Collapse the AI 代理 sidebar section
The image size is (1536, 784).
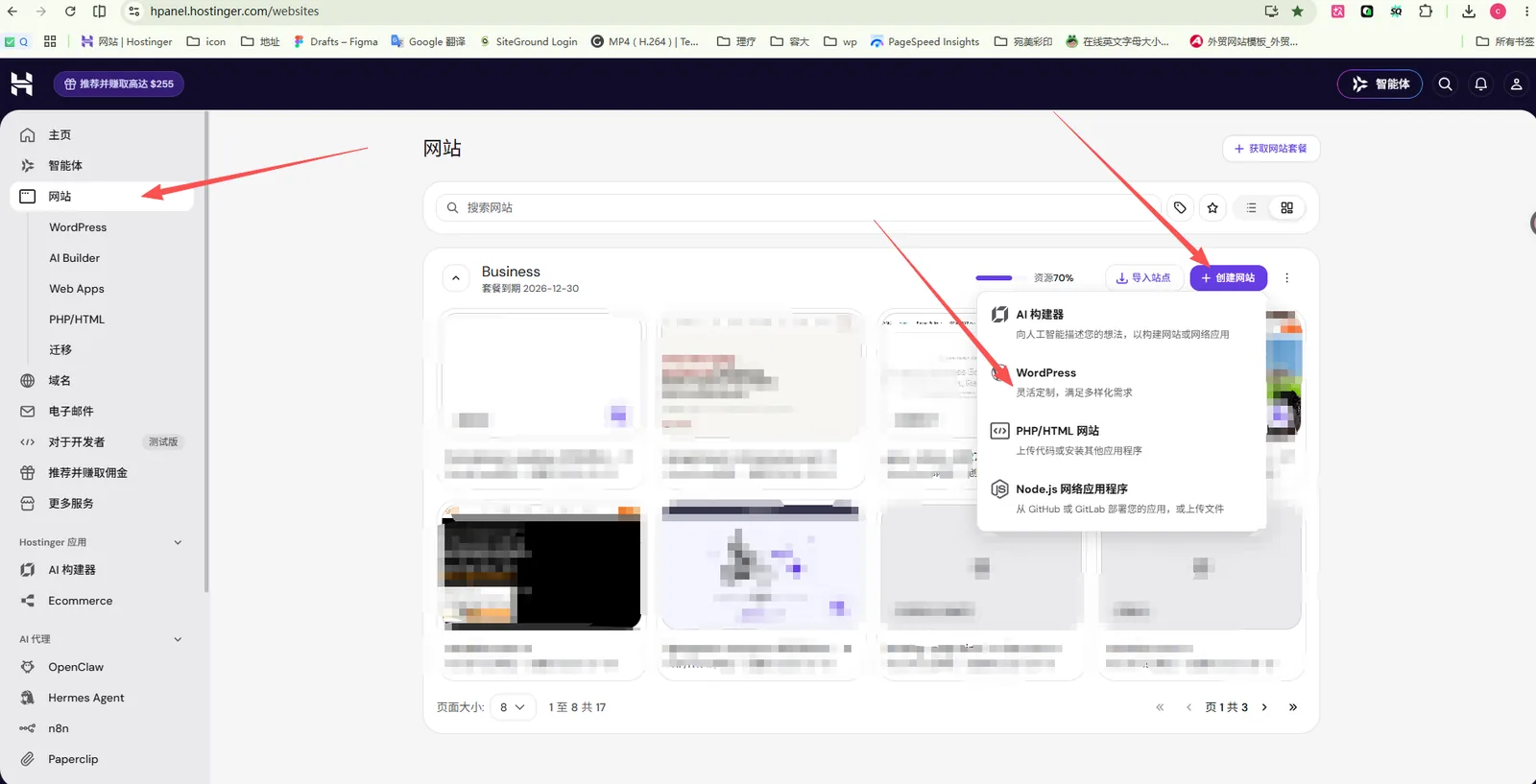click(178, 639)
